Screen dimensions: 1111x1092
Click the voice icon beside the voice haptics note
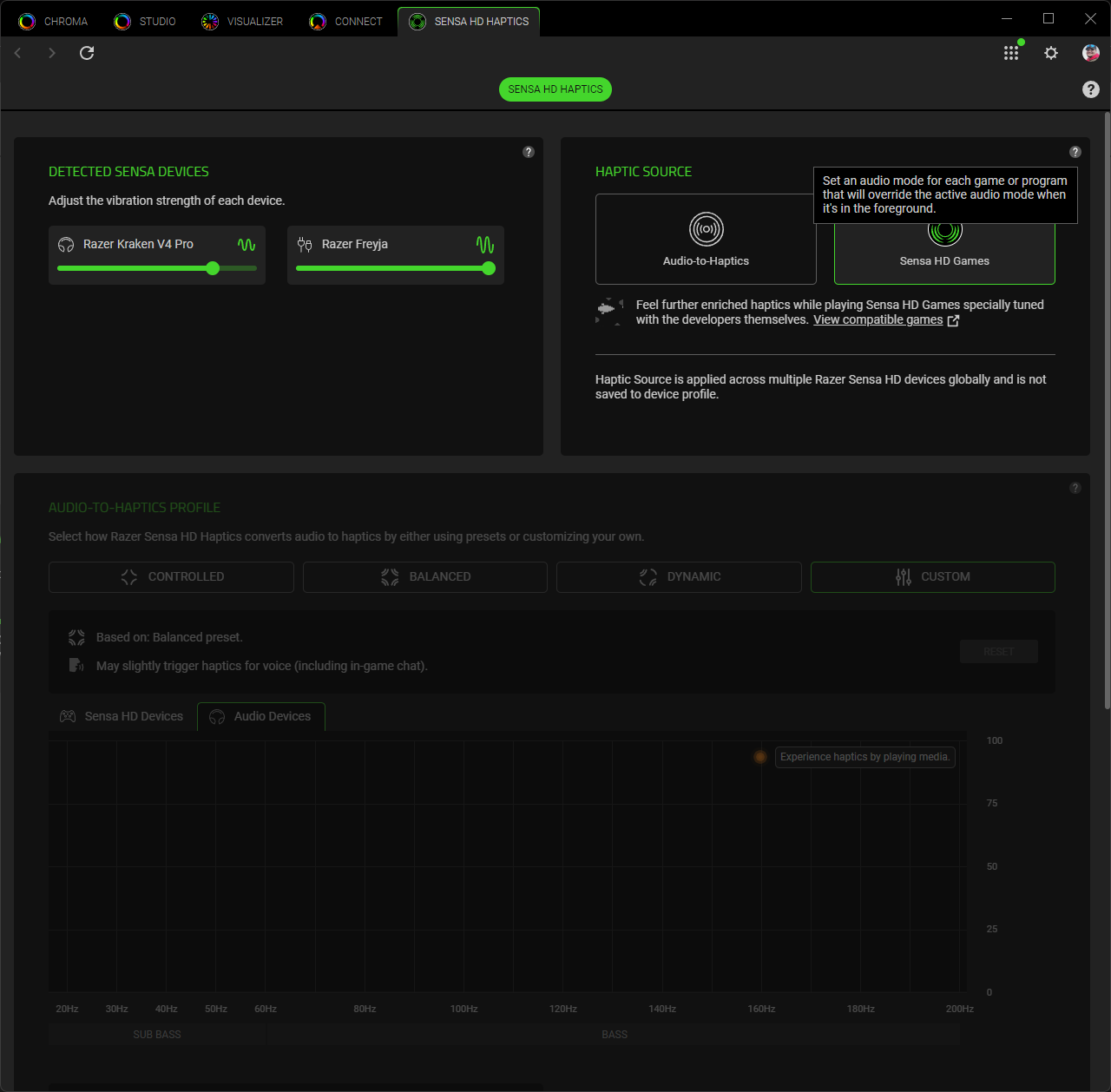[x=76, y=666]
